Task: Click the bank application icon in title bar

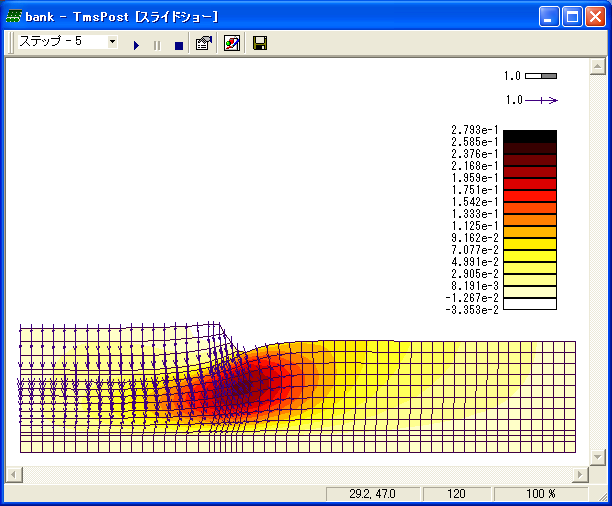Action: [x=14, y=16]
